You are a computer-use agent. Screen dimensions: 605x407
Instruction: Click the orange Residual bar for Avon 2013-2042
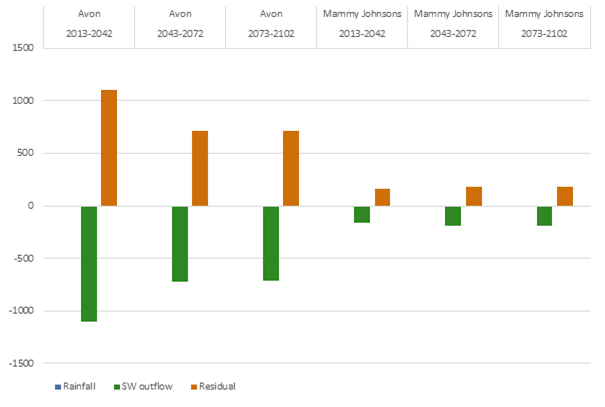109,148
